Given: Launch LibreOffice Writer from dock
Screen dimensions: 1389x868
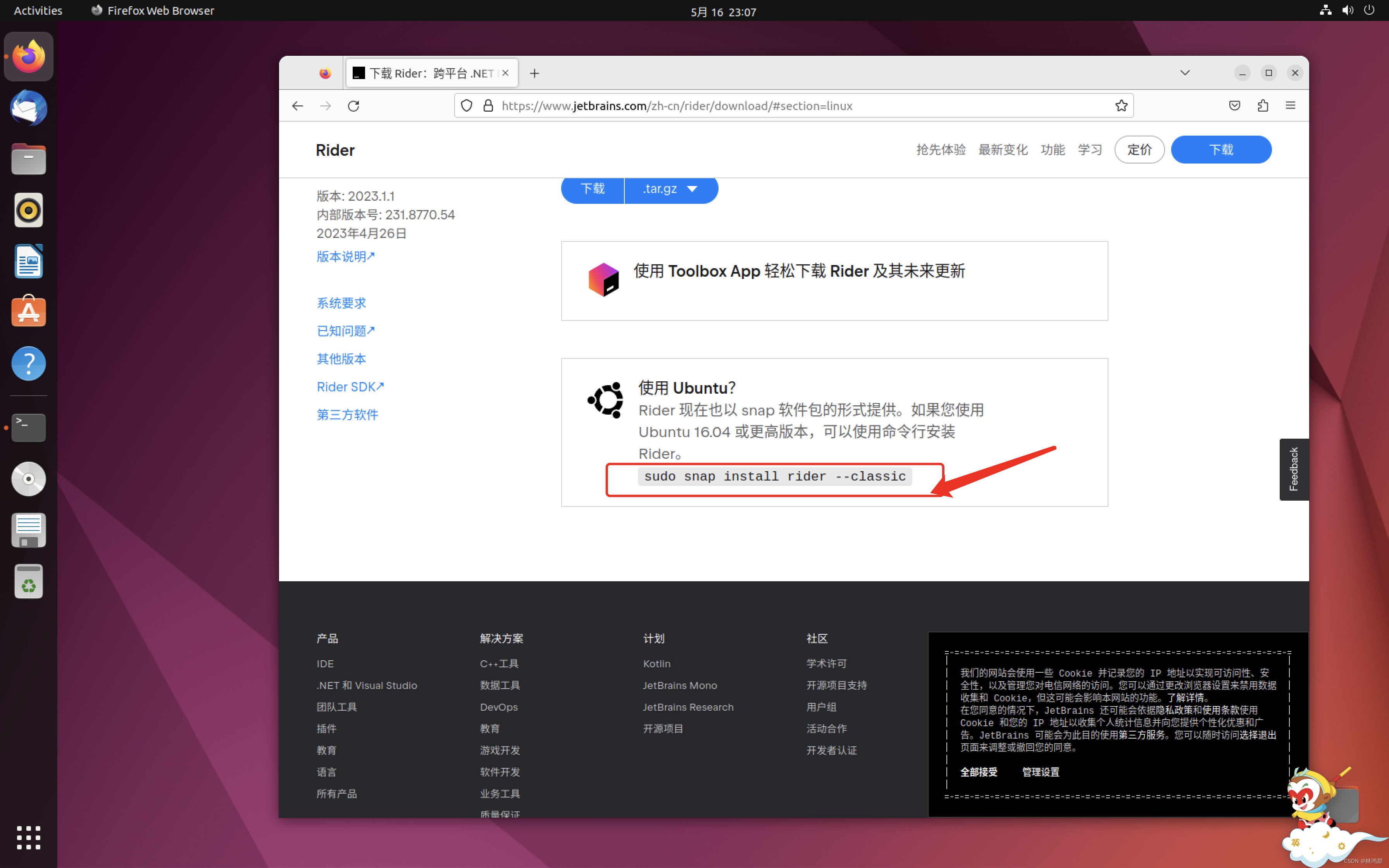Looking at the screenshot, I should tap(29, 261).
